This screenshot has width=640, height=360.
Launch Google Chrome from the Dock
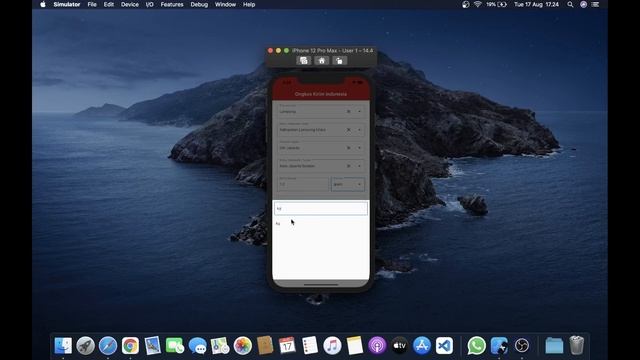point(130,346)
